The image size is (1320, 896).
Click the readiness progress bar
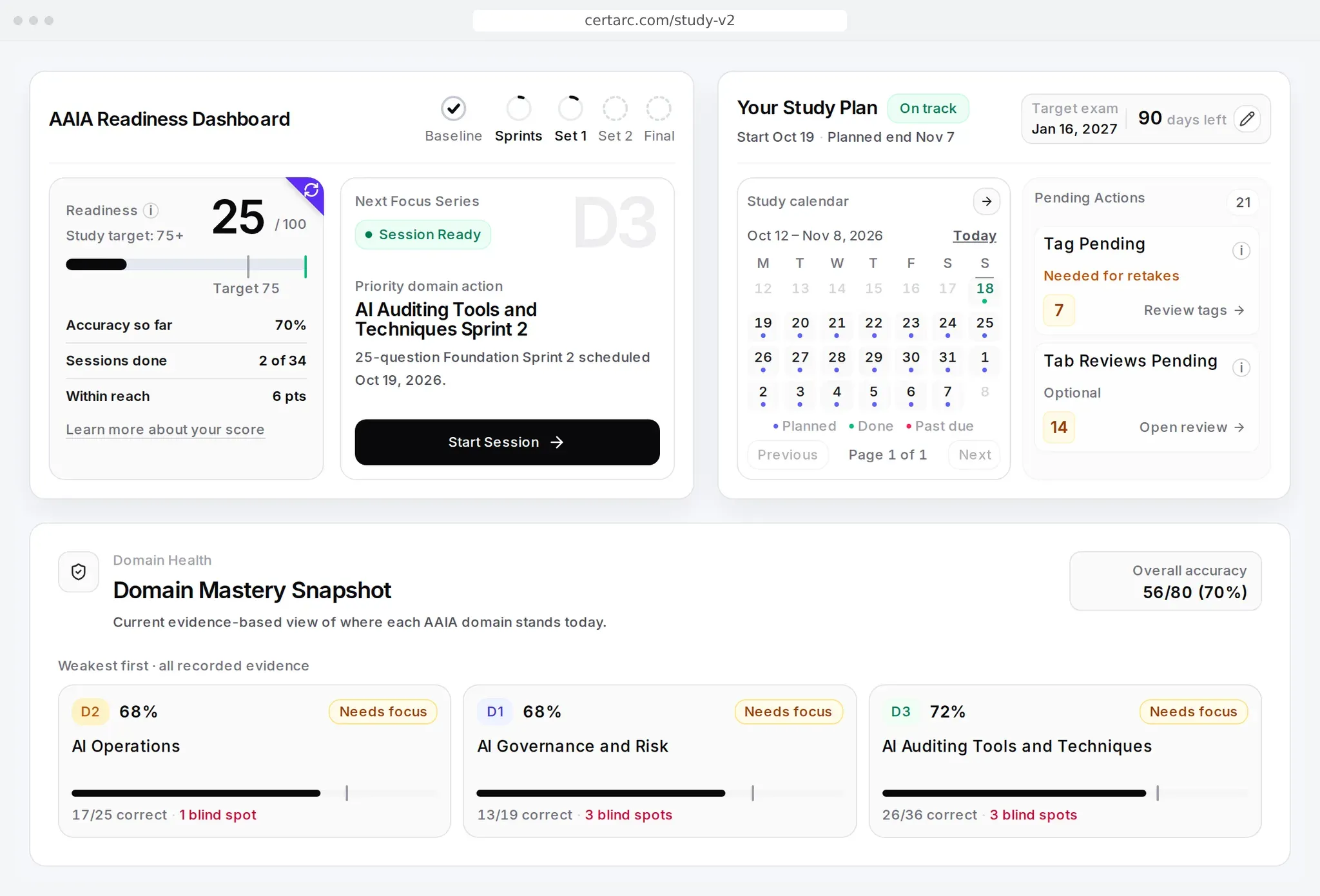tap(186, 264)
